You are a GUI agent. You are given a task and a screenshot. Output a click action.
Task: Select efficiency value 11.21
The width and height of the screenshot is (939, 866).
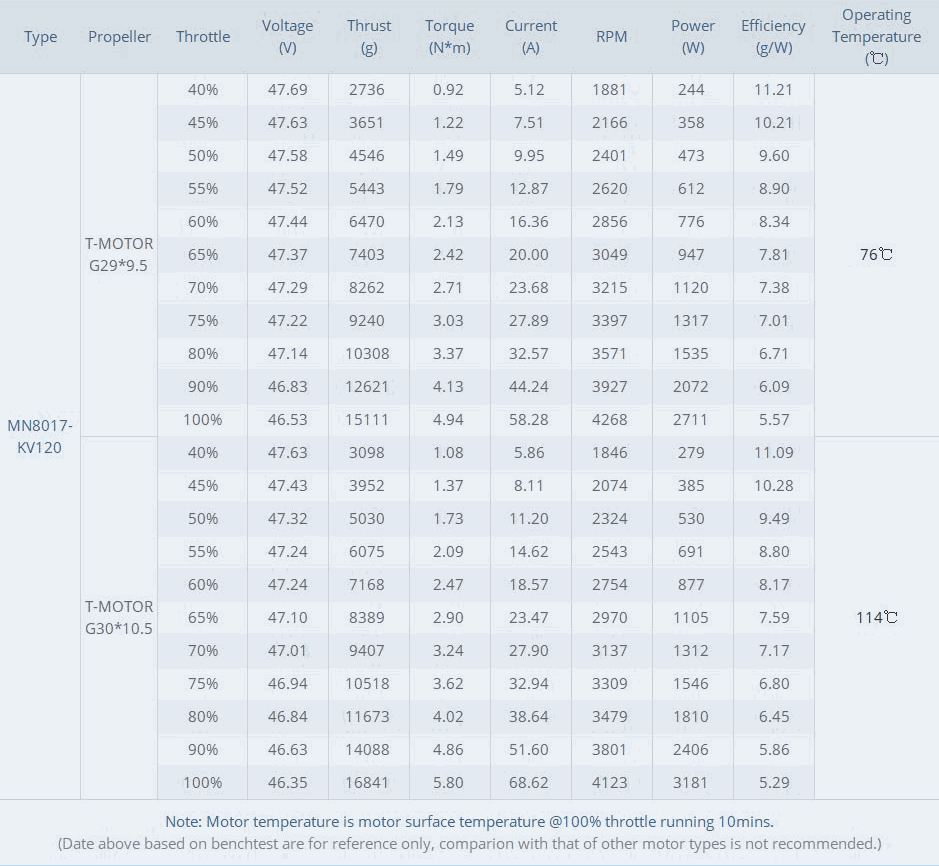[773, 89]
